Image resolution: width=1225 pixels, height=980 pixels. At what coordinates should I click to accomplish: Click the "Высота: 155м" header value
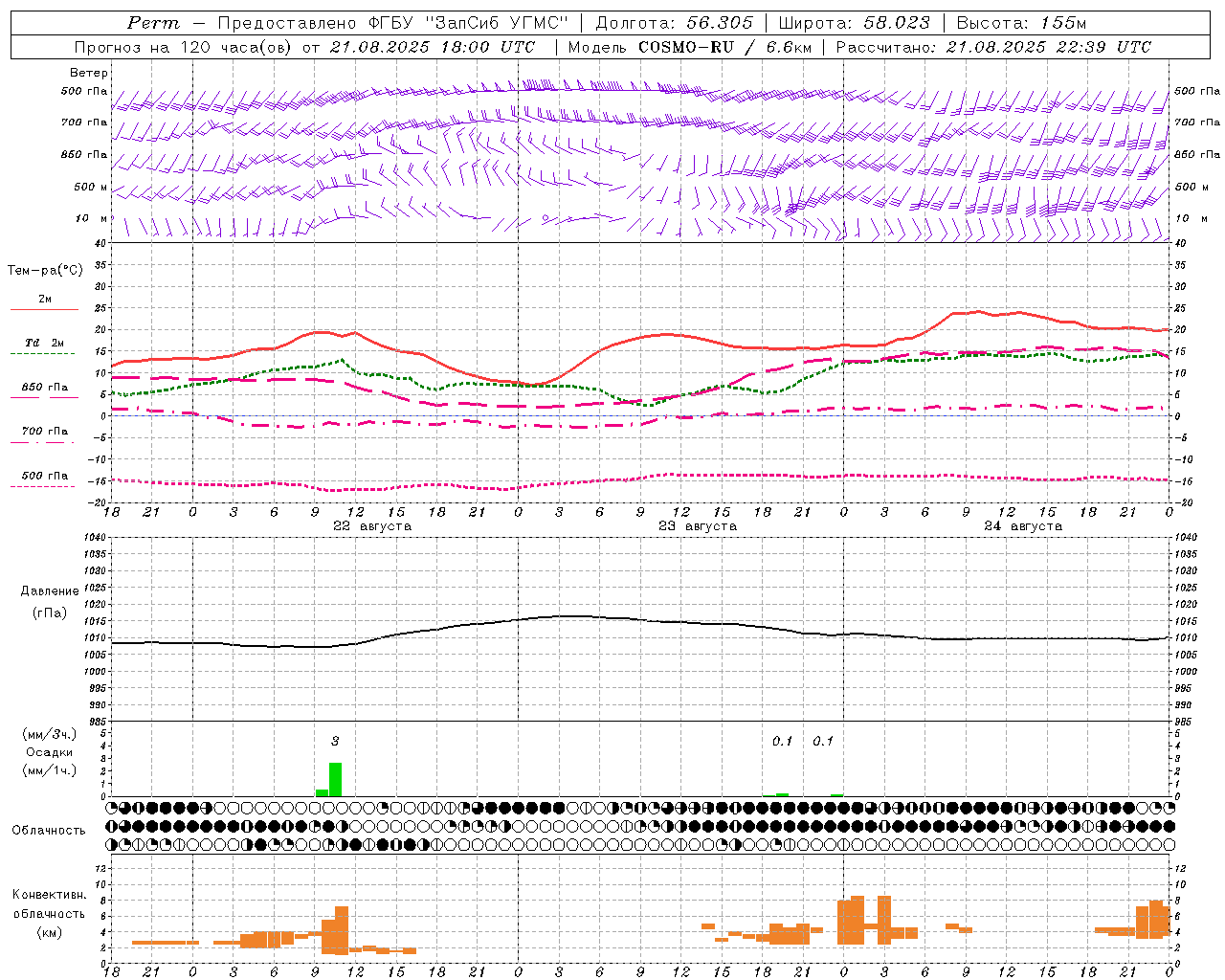click(x=1021, y=23)
